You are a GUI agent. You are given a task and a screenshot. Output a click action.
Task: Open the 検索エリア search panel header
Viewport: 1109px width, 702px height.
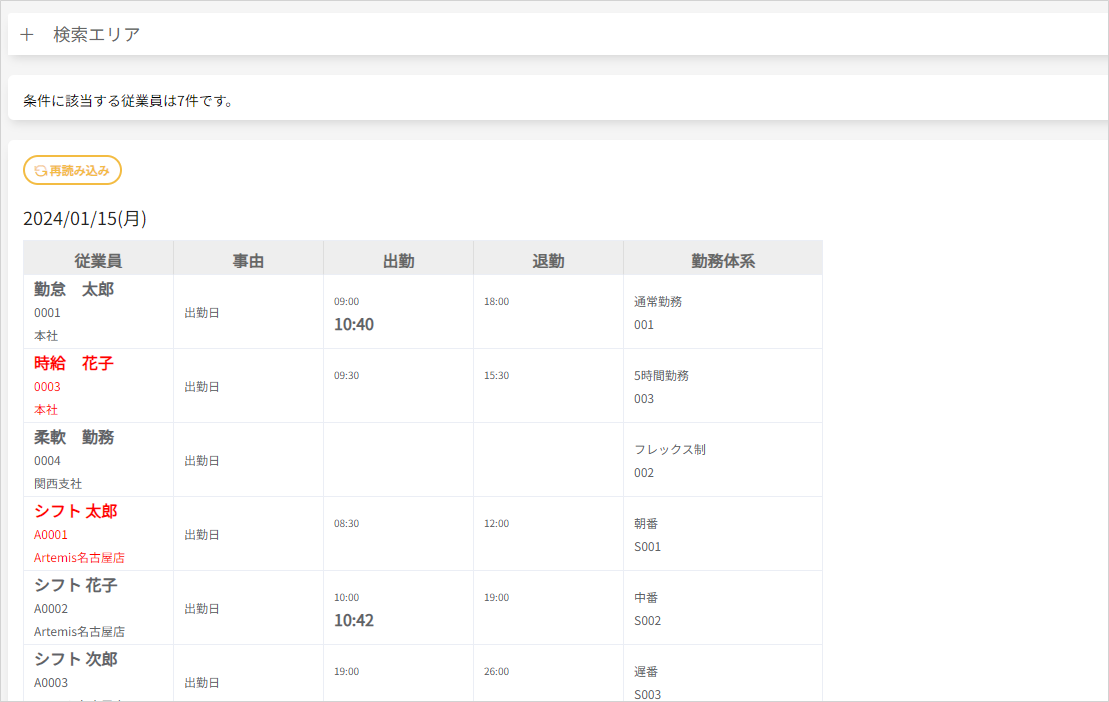coord(96,35)
